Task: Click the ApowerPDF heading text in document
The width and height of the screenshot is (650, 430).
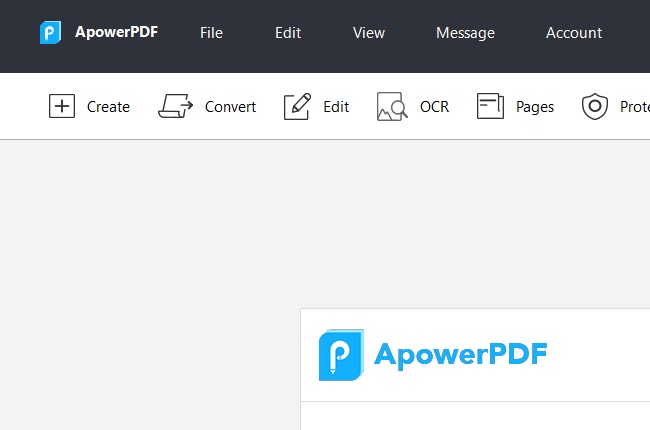Action: 461,355
